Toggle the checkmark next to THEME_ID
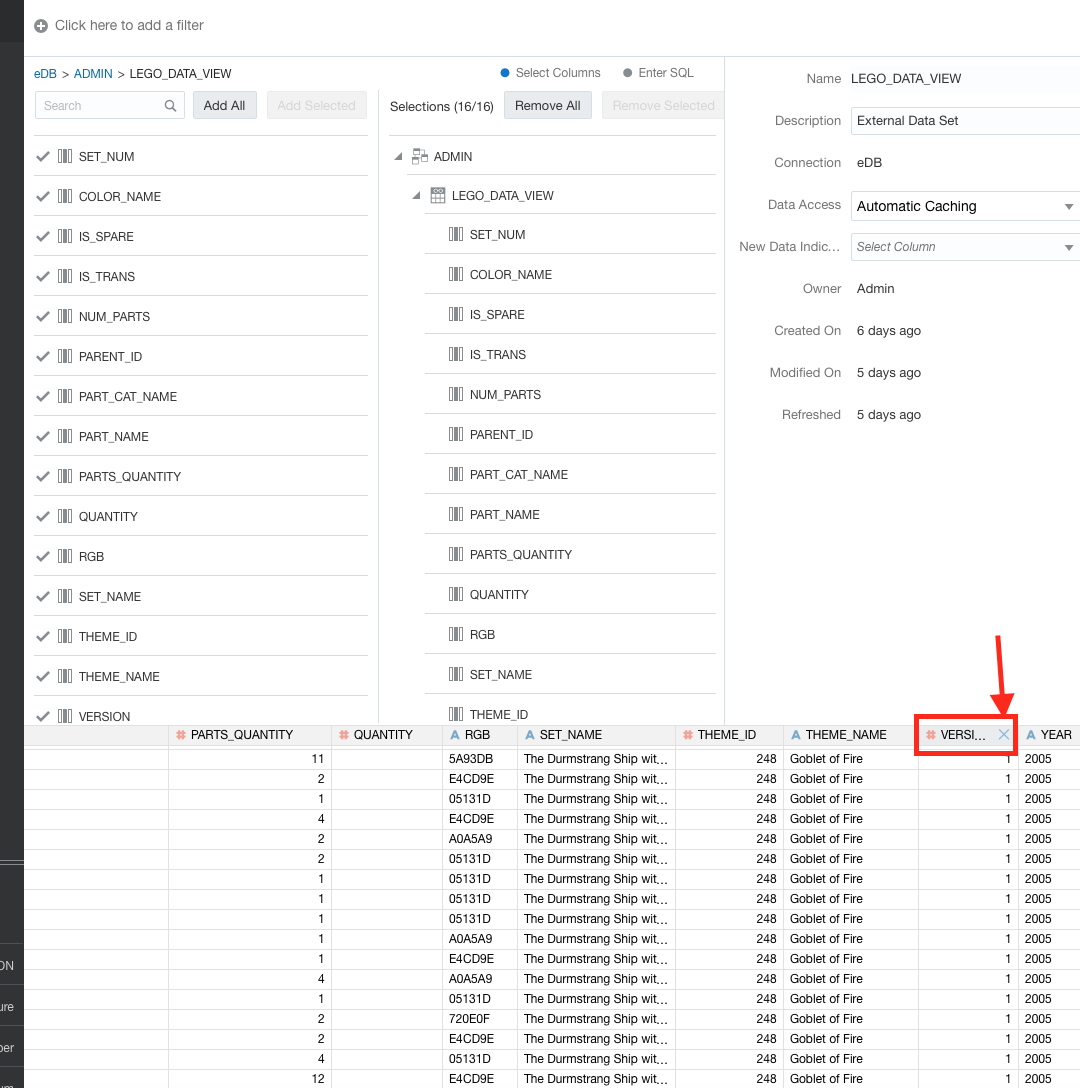 click(x=43, y=636)
